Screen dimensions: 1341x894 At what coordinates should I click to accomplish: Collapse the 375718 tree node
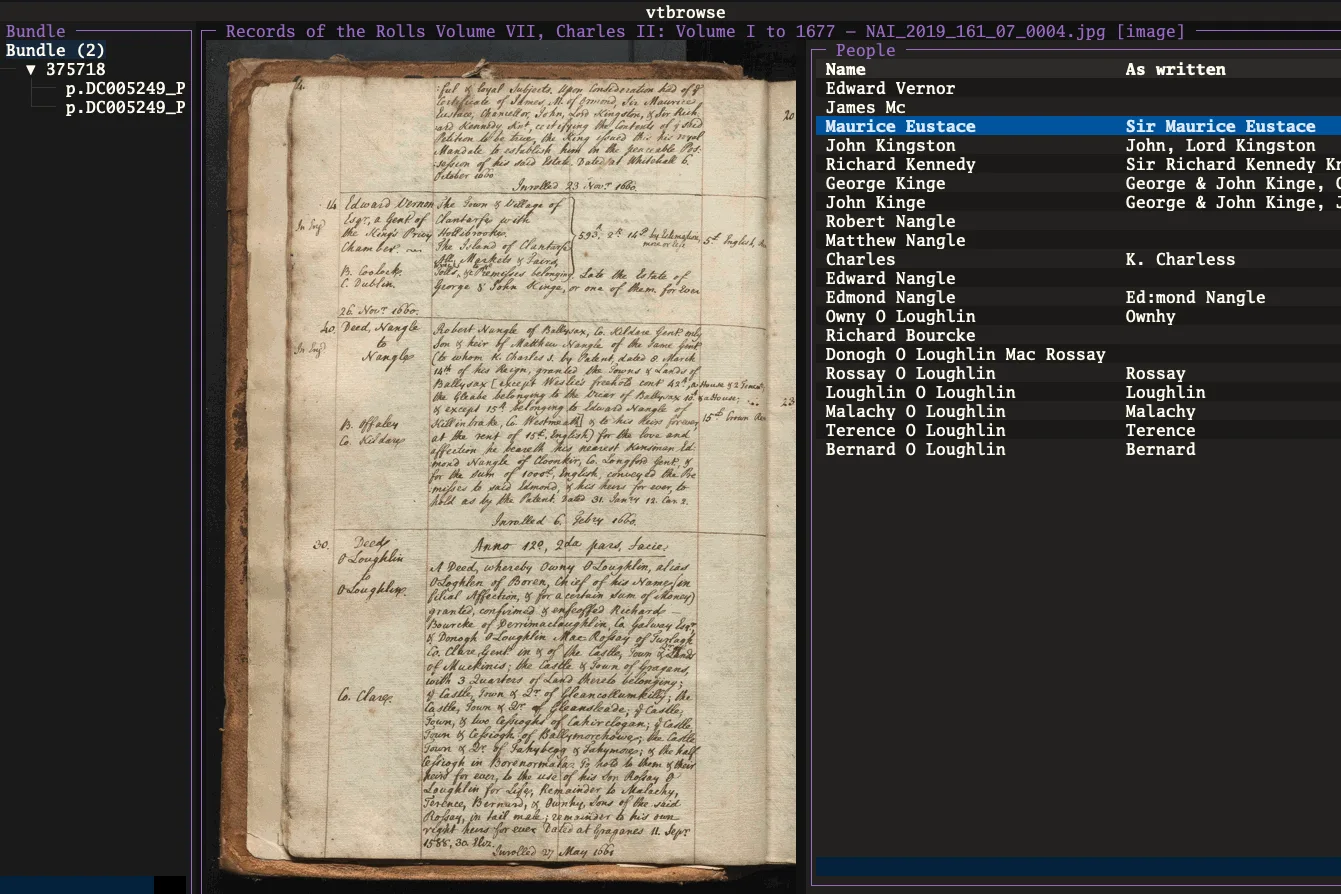tap(31, 69)
